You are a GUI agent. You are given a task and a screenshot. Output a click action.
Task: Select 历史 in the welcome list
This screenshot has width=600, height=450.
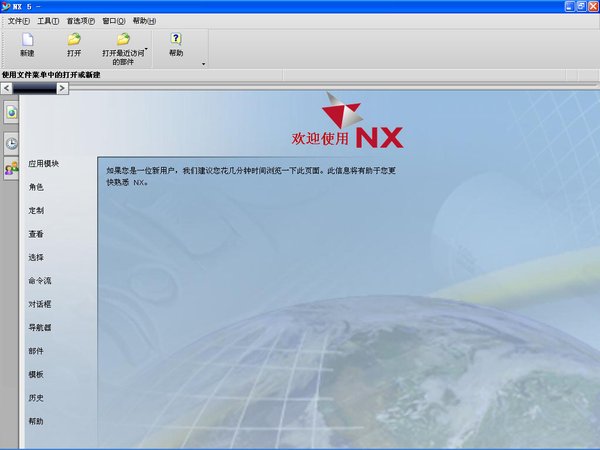pyautogui.click(x=36, y=398)
